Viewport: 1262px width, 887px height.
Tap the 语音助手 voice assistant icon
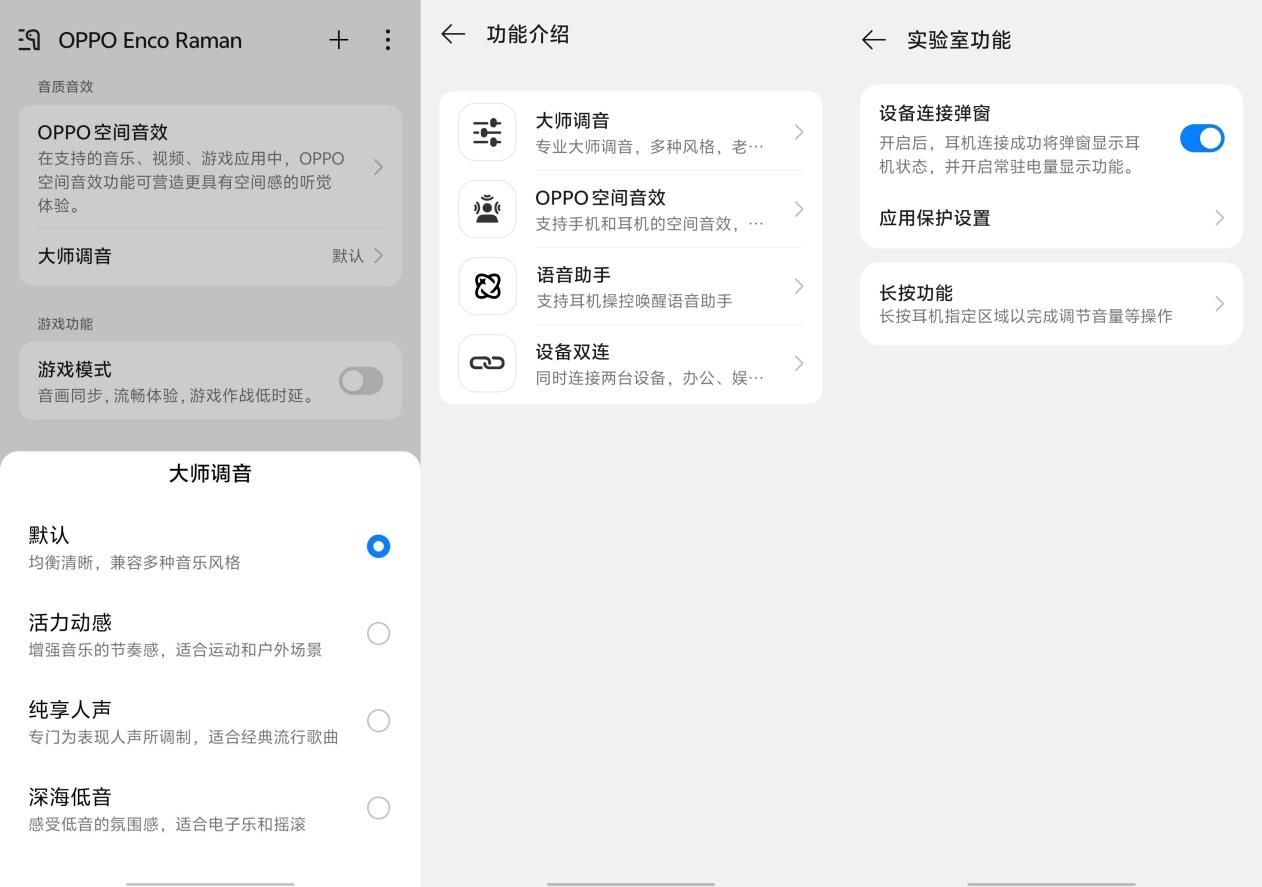coord(487,286)
